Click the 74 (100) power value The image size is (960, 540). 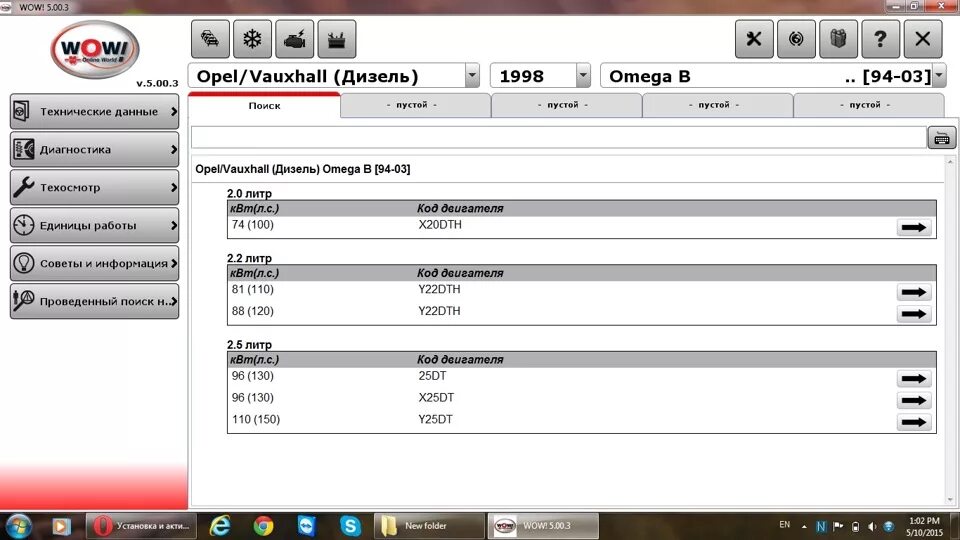click(253, 225)
